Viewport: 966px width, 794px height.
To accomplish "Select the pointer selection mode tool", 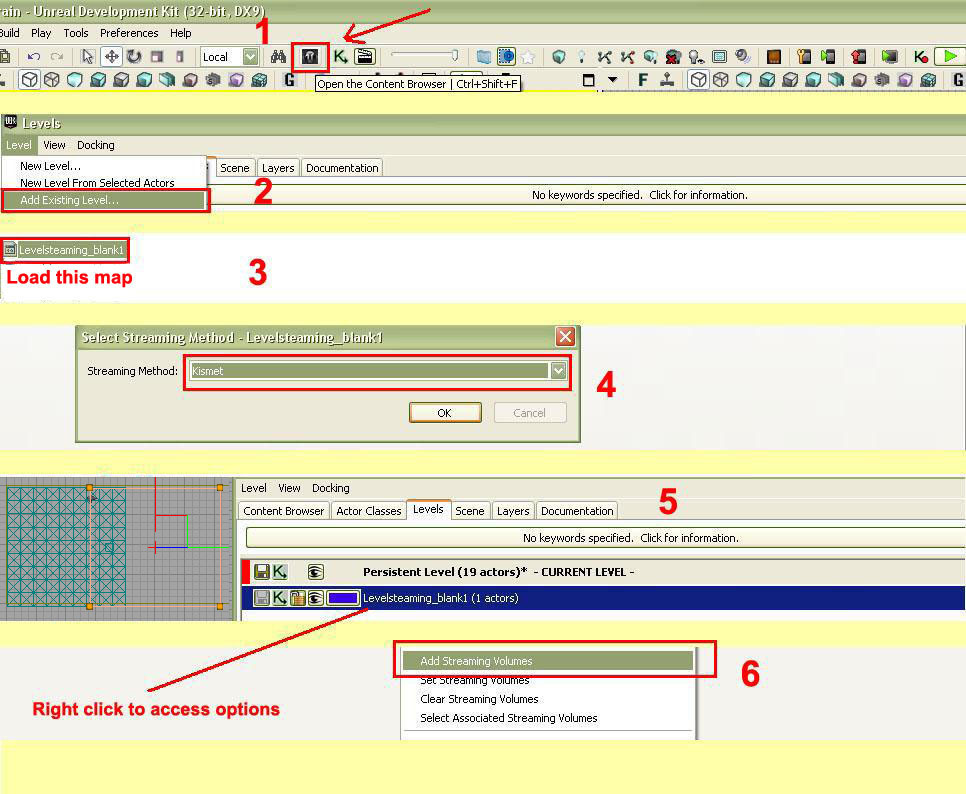I will [87, 57].
